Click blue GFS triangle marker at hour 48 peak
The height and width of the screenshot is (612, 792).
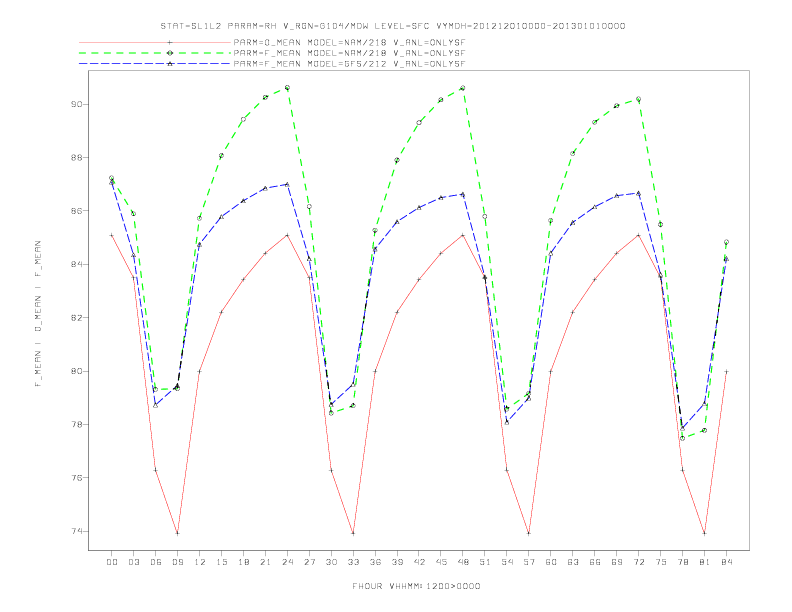[463, 194]
